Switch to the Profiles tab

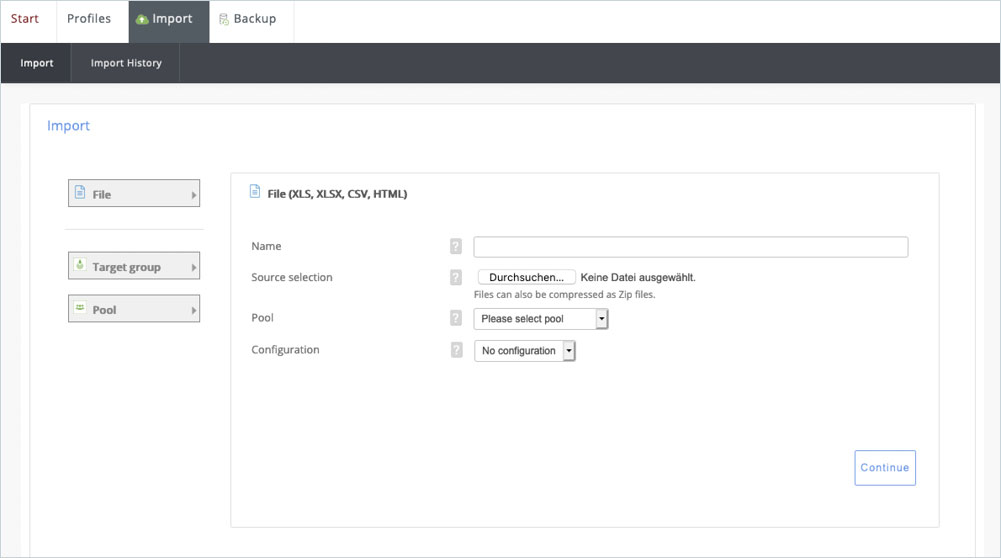click(89, 19)
